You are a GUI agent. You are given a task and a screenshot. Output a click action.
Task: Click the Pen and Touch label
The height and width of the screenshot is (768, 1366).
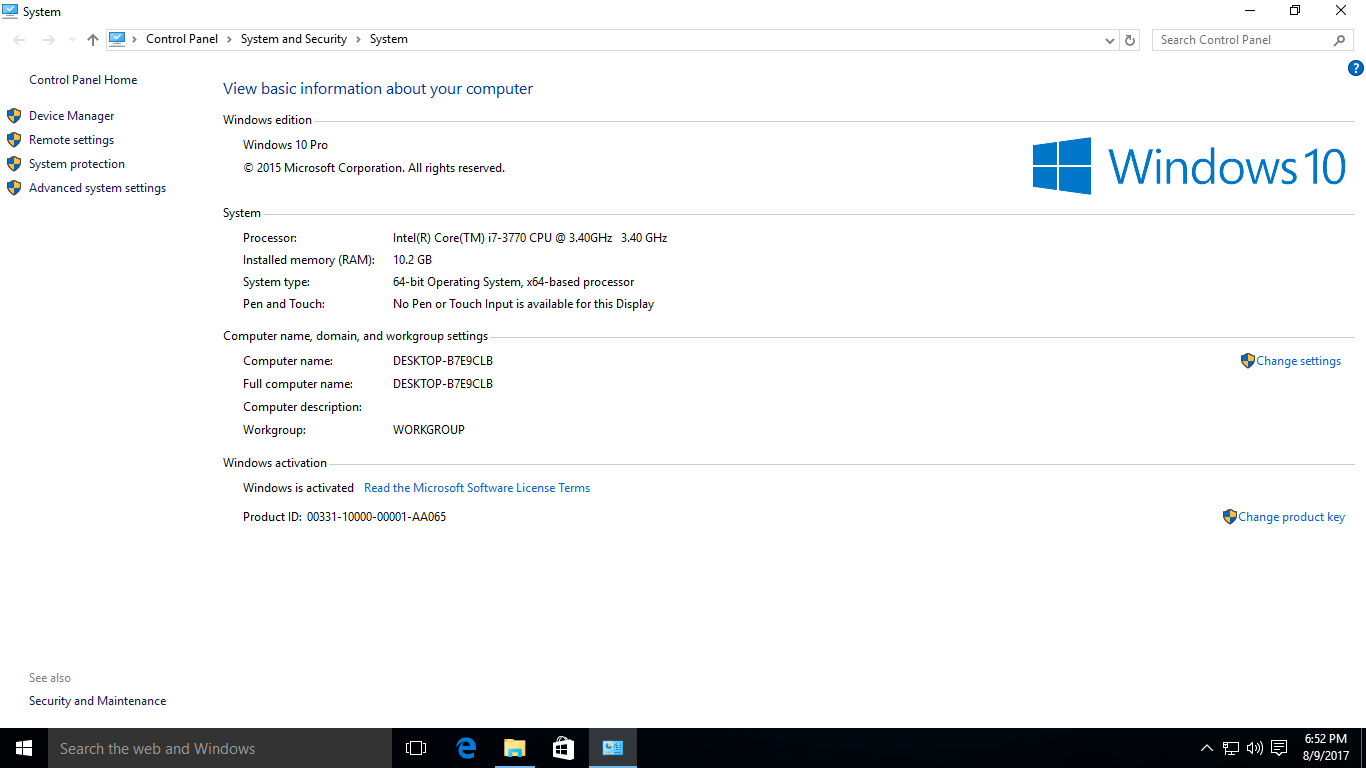point(284,304)
